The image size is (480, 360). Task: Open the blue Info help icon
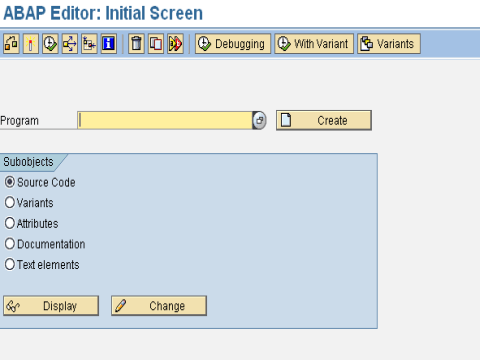pyautogui.click(x=109, y=44)
